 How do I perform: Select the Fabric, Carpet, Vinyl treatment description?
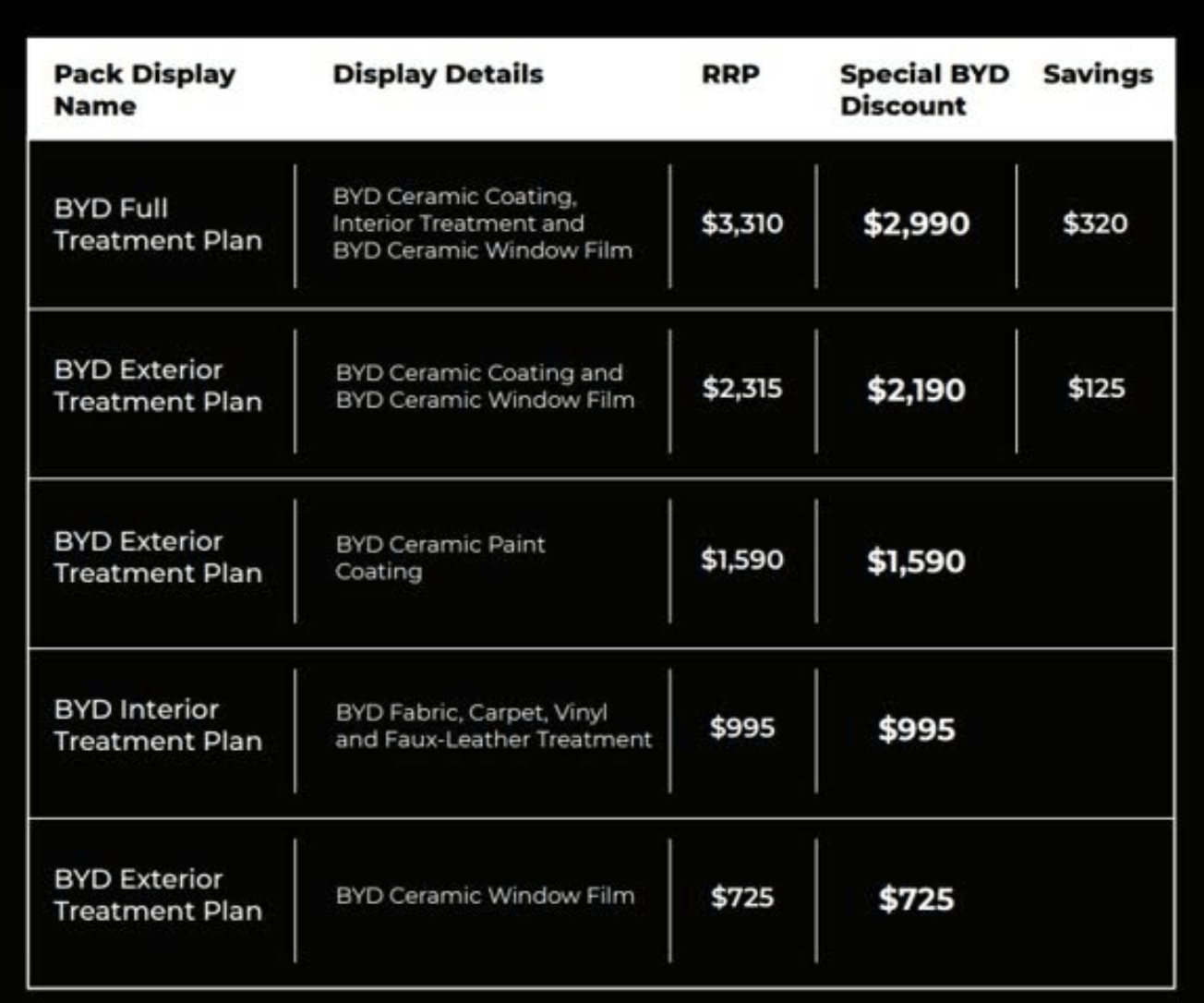click(493, 726)
